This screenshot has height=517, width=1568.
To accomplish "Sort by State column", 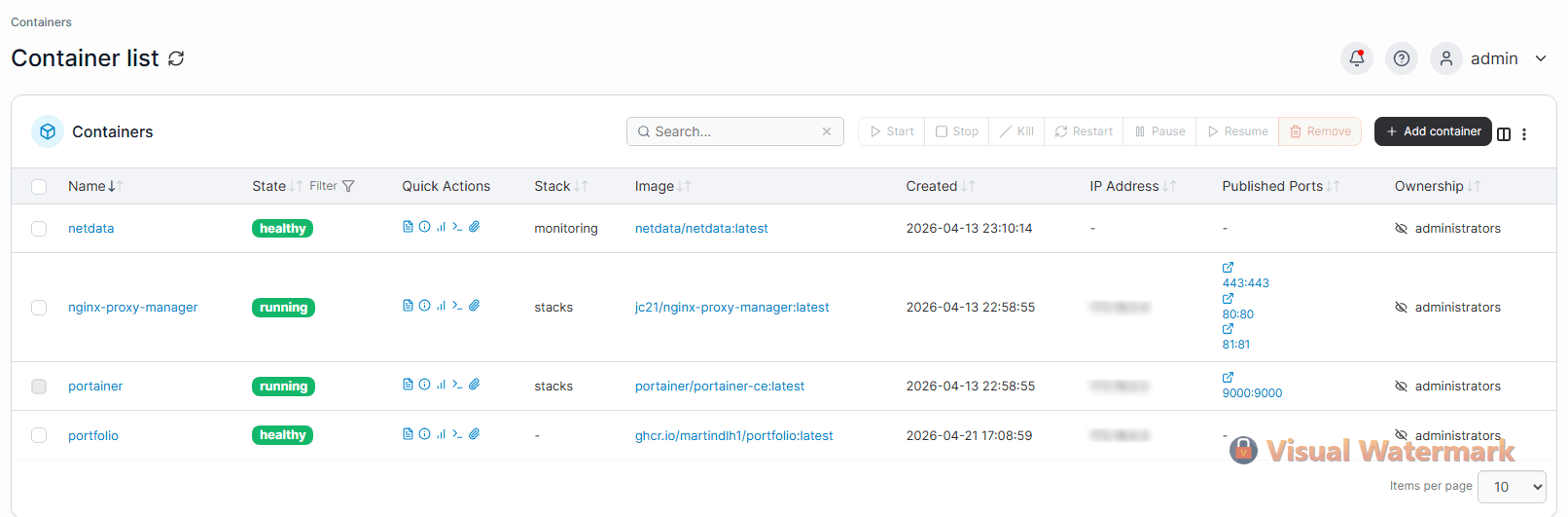I will 277,186.
